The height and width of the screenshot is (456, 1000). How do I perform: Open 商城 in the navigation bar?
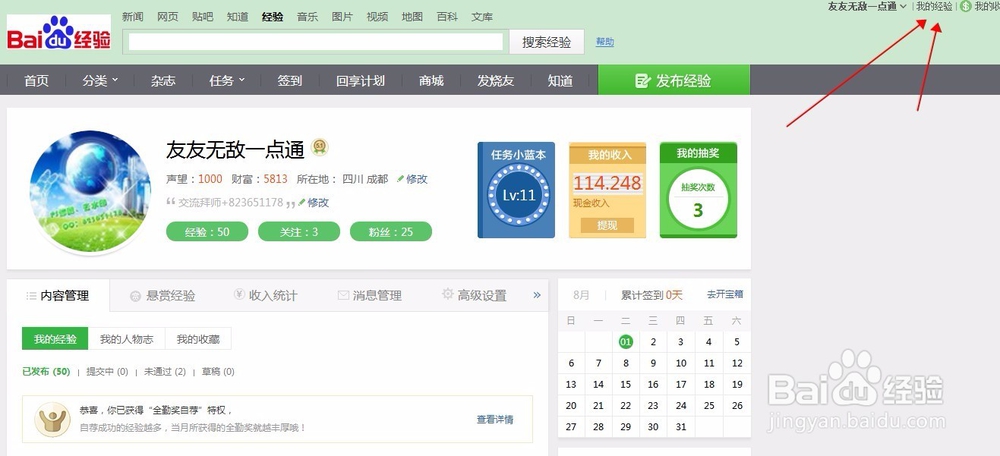(x=431, y=80)
